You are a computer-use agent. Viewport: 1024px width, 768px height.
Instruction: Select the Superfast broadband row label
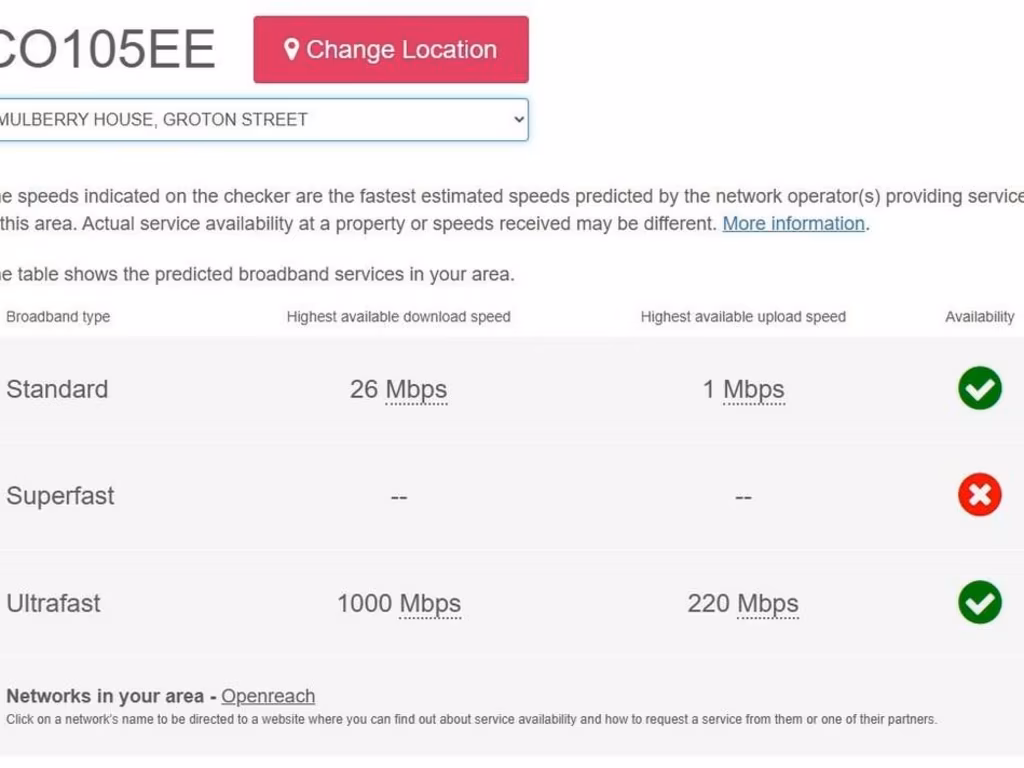(x=60, y=496)
